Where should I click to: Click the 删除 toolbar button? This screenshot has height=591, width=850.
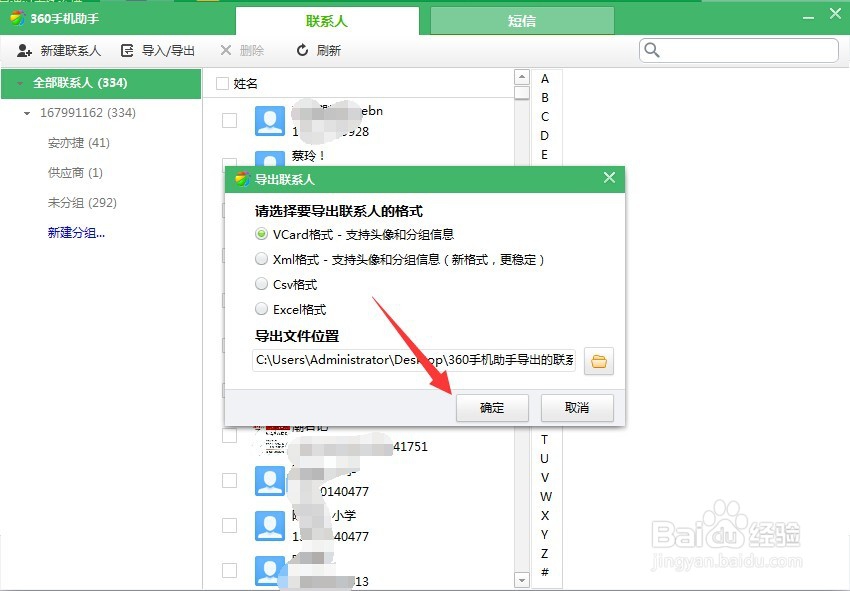pos(242,50)
